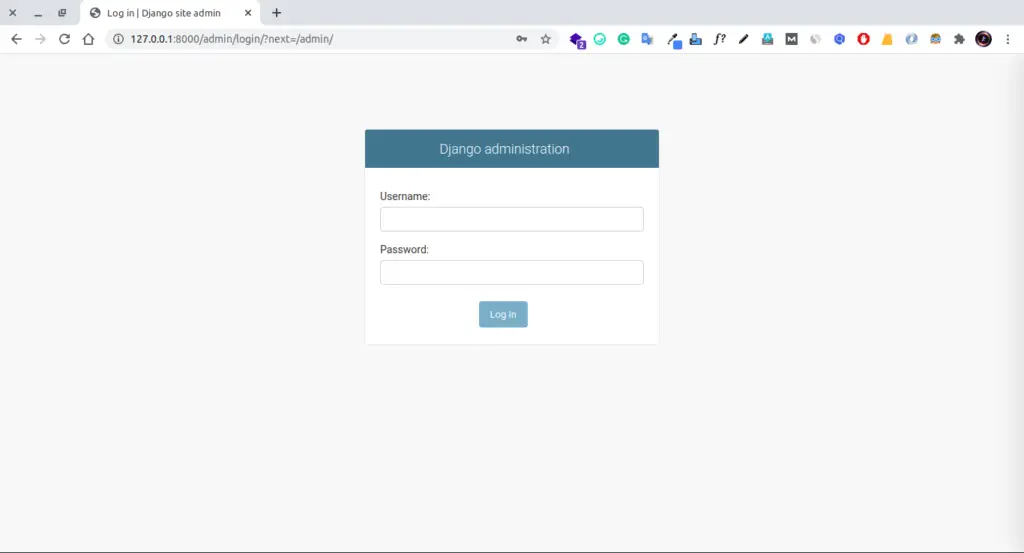This screenshot has height=553, width=1024.
Task: Click the browser forward arrow
Action: tap(40, 39)
